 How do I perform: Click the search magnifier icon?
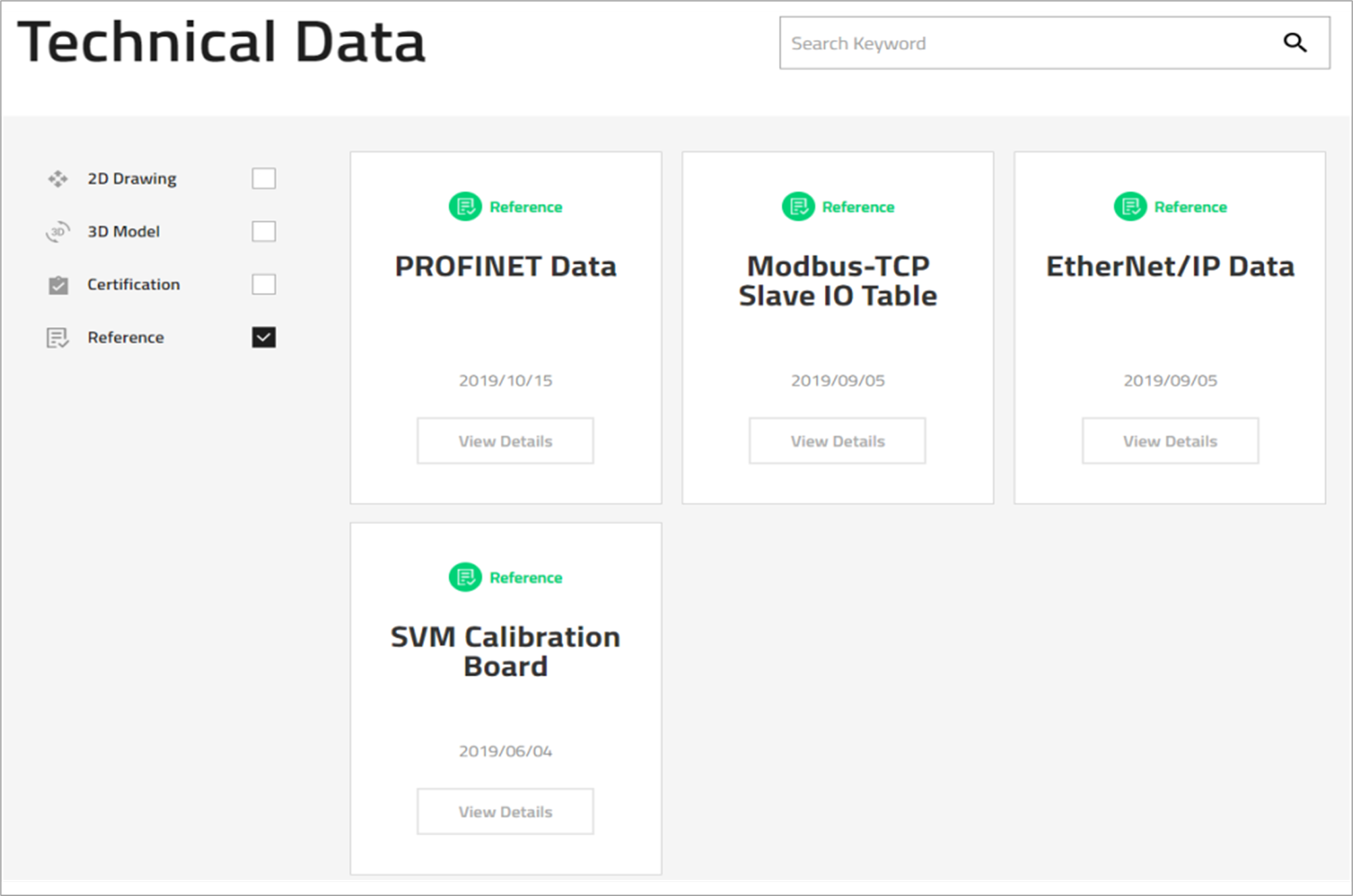[1294, 43]
